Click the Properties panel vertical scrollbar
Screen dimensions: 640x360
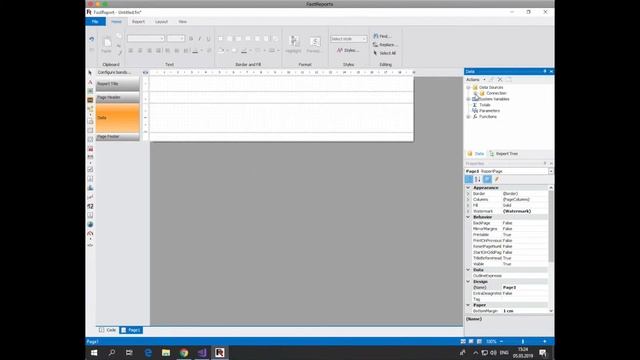click(551, 227)
